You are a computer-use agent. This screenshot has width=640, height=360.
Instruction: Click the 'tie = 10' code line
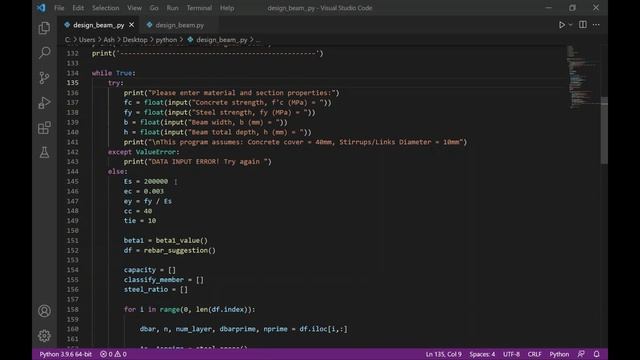coord(140,220)
